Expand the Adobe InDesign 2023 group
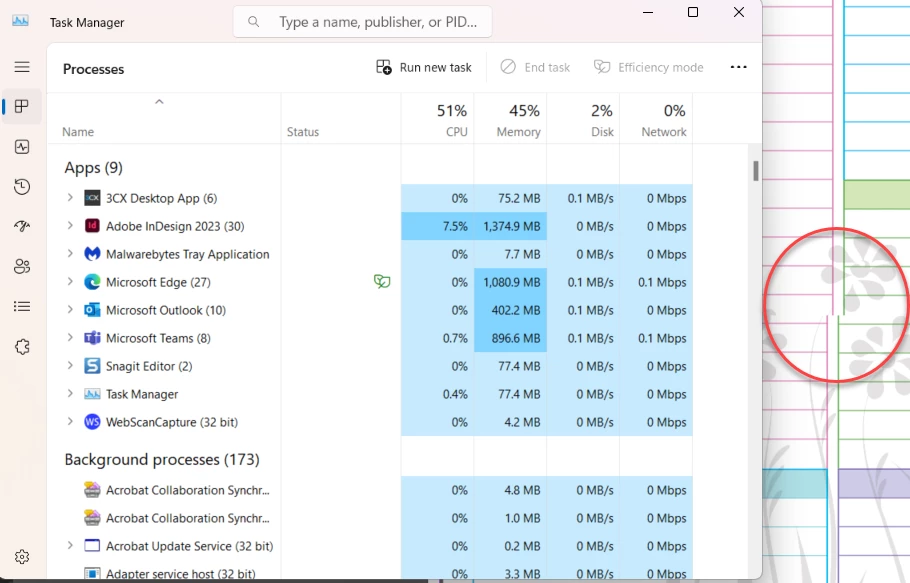910x583 pixels. click(x=70, y=226)
